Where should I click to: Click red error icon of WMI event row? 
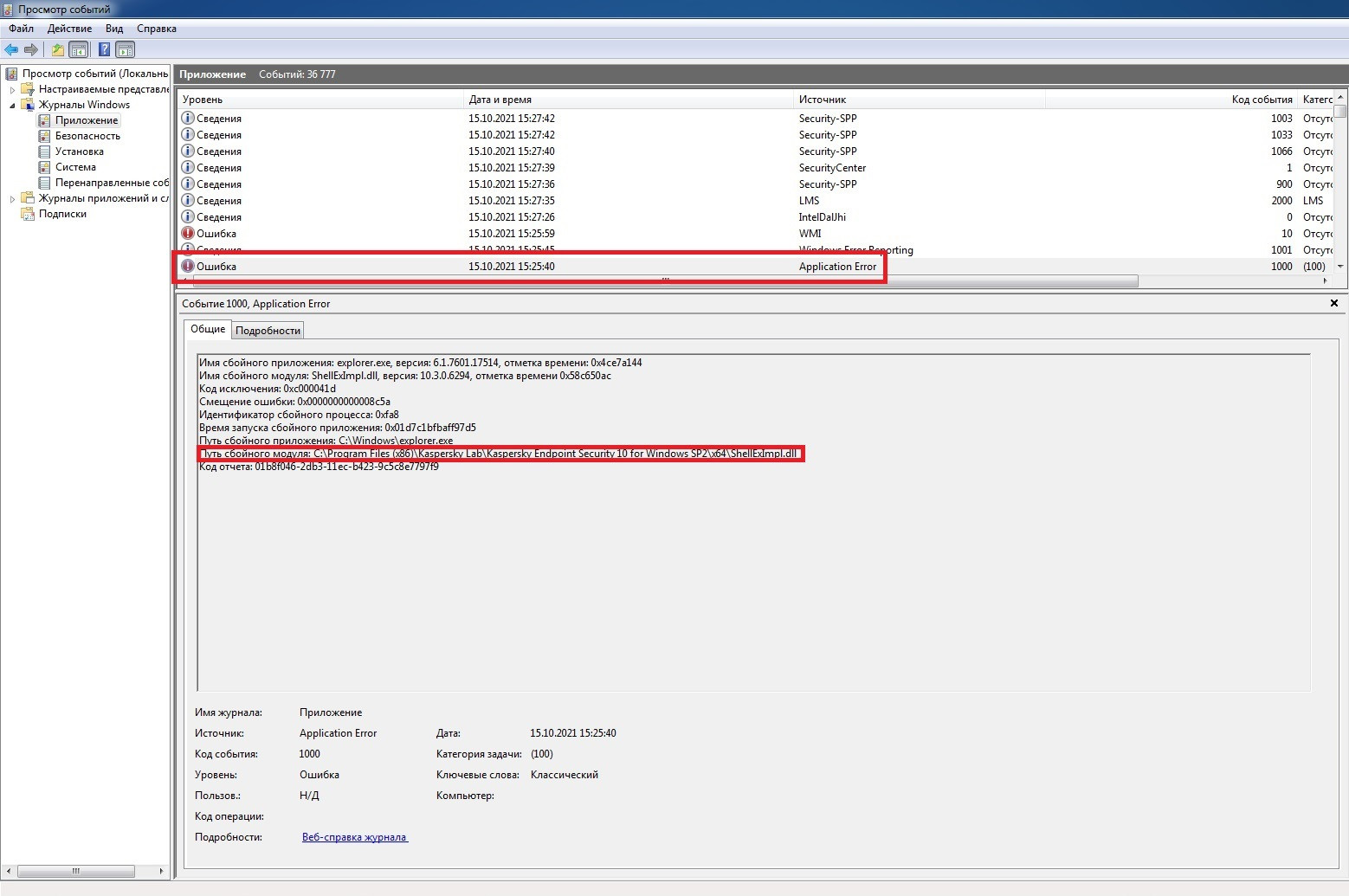click(x=188, y=233)
